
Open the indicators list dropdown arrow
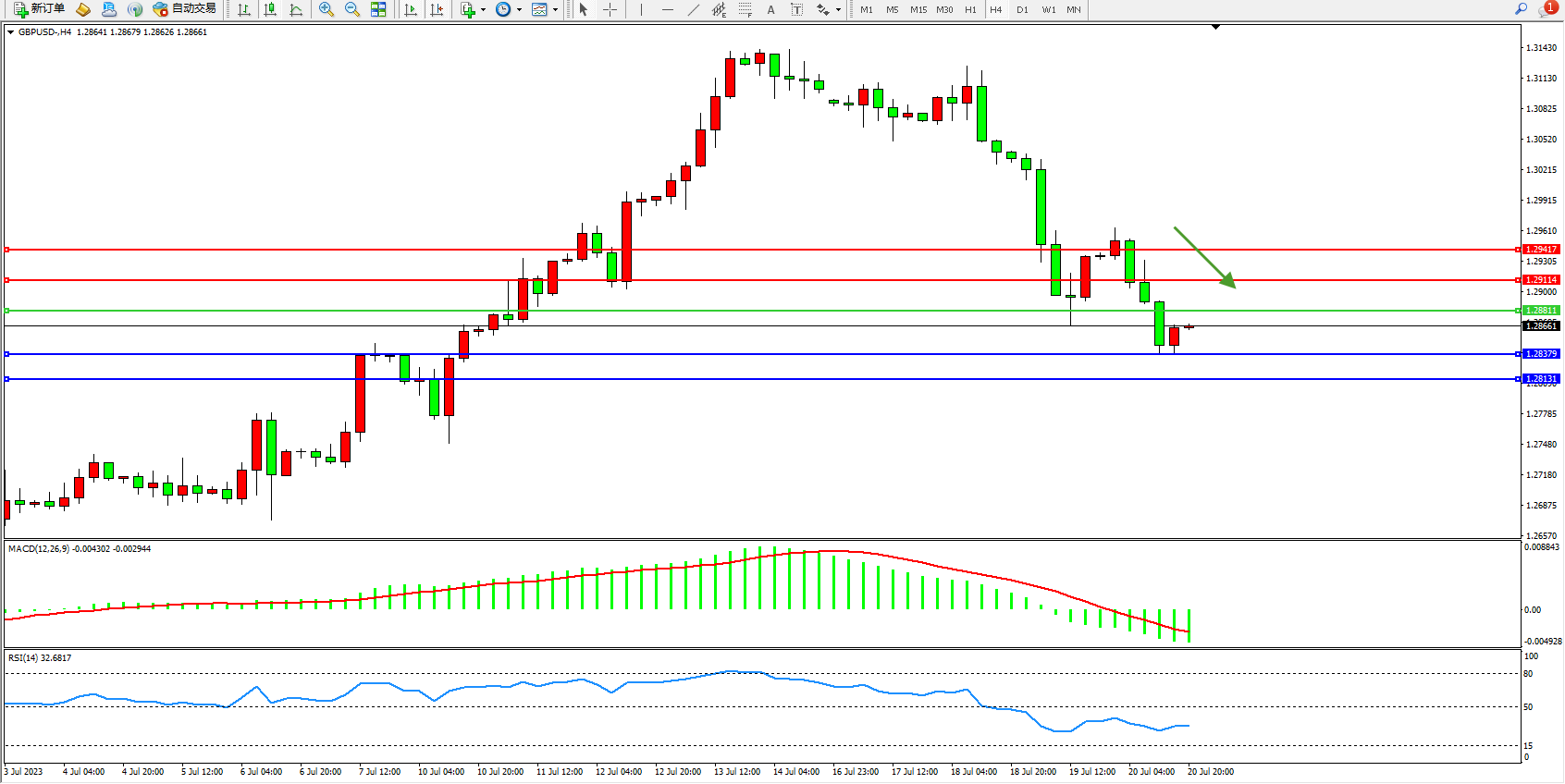(x=483, y=10)
